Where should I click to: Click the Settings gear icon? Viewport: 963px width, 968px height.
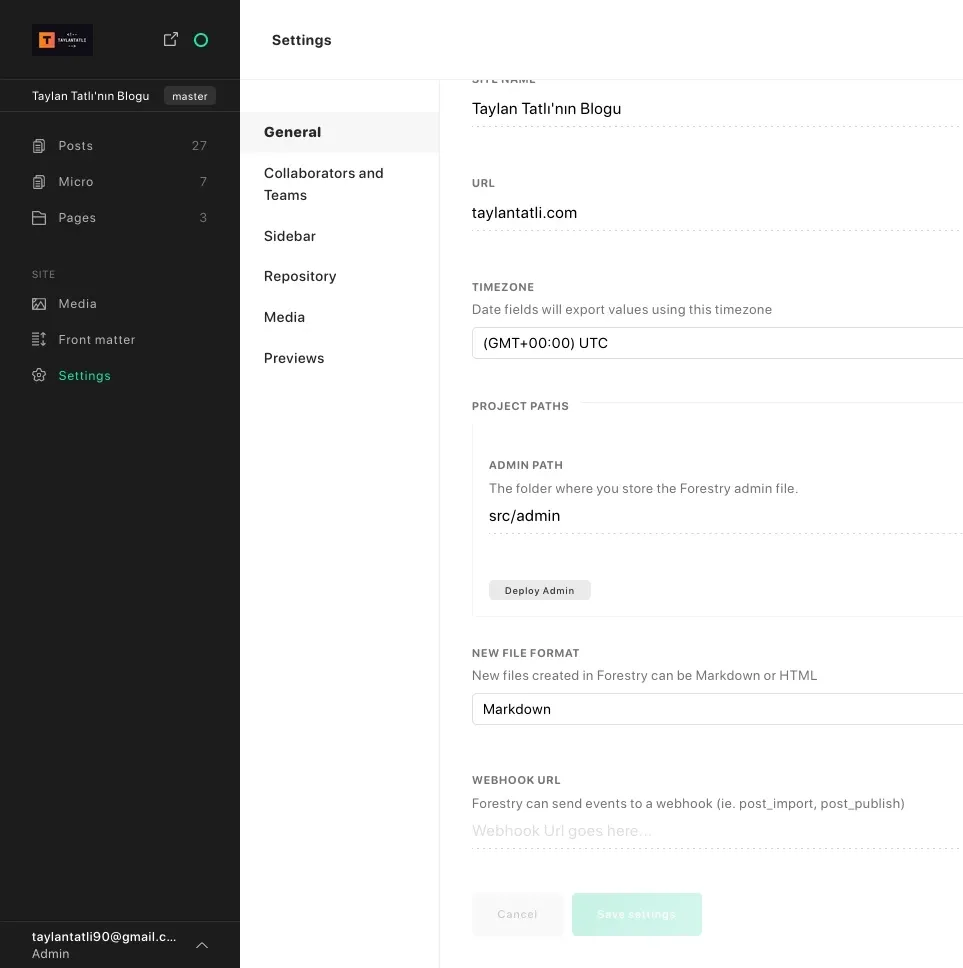click(x=39, y=376)
